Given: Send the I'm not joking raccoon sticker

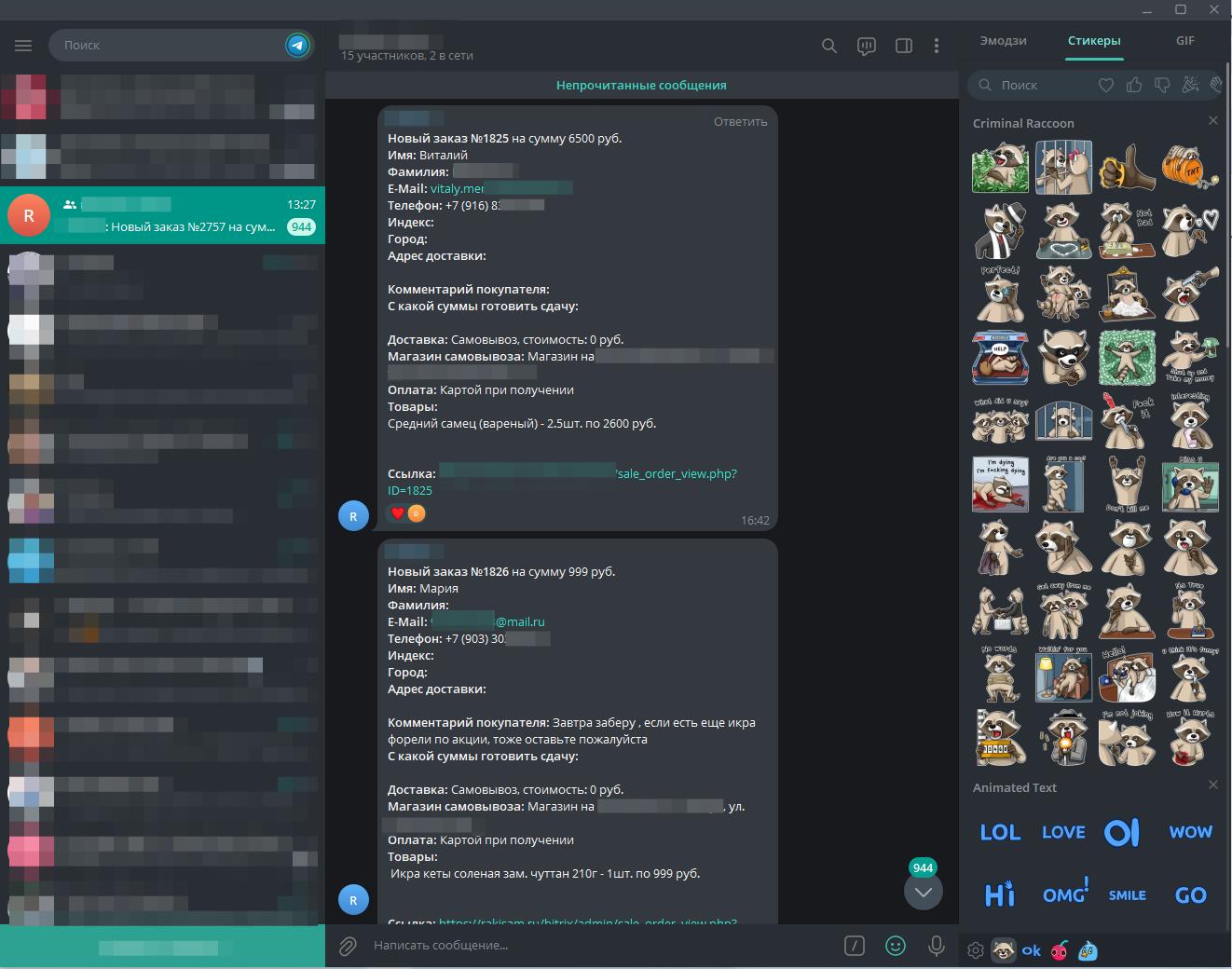Looking at the screenshot, I should (1127, 737).
